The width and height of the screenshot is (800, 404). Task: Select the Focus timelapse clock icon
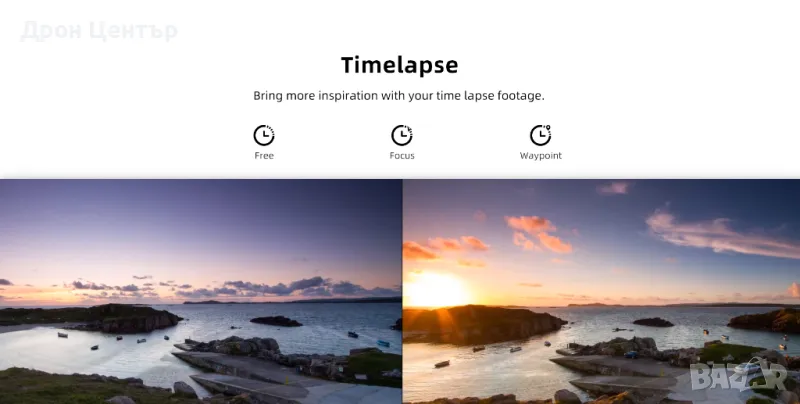pos(402,135)
